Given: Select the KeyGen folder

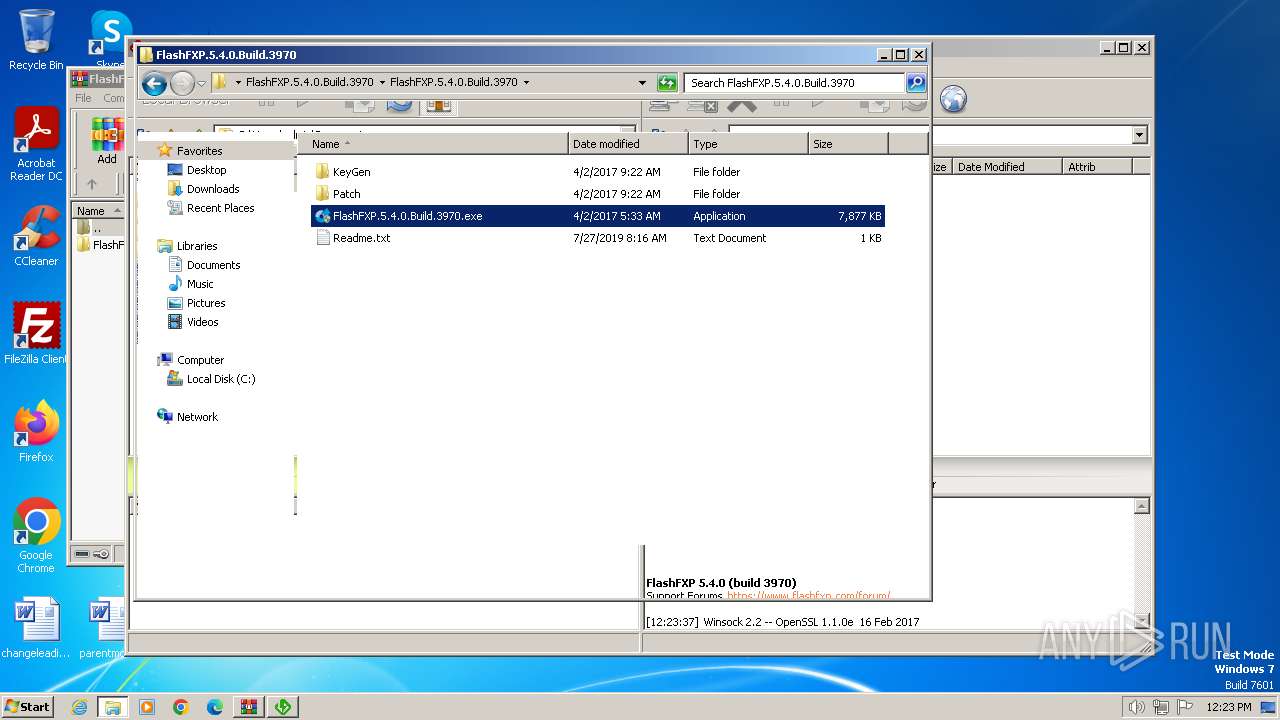Looking at the screenshot, I should (352, 172).
